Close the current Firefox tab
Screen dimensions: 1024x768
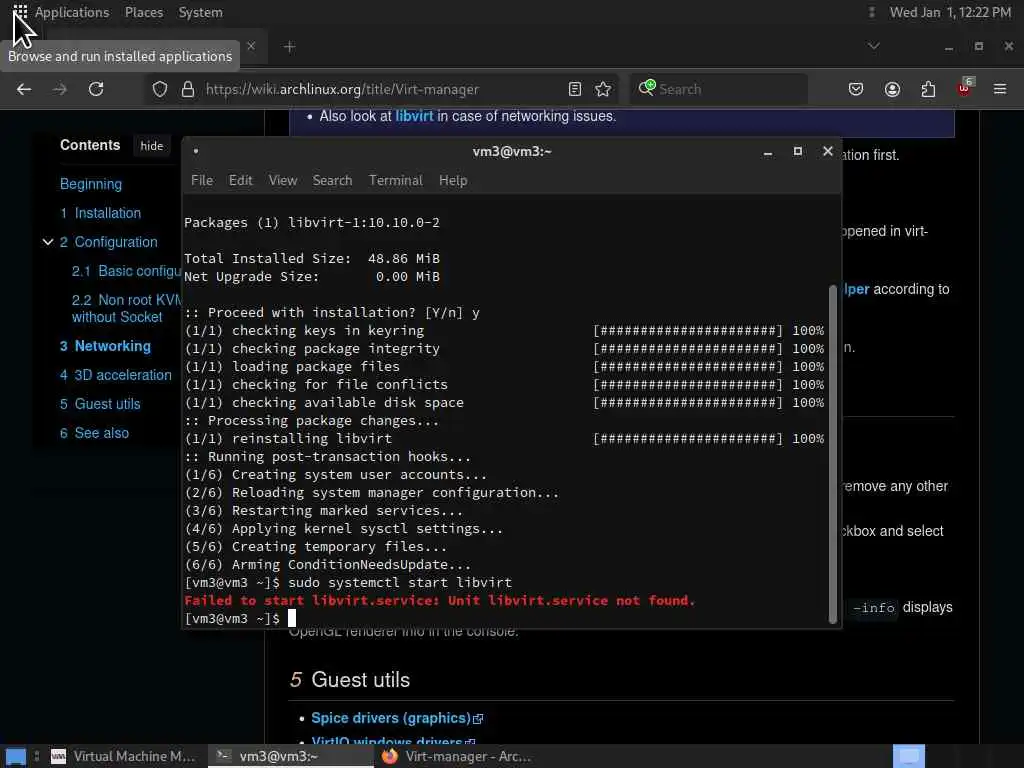click(x=251, y=46)
